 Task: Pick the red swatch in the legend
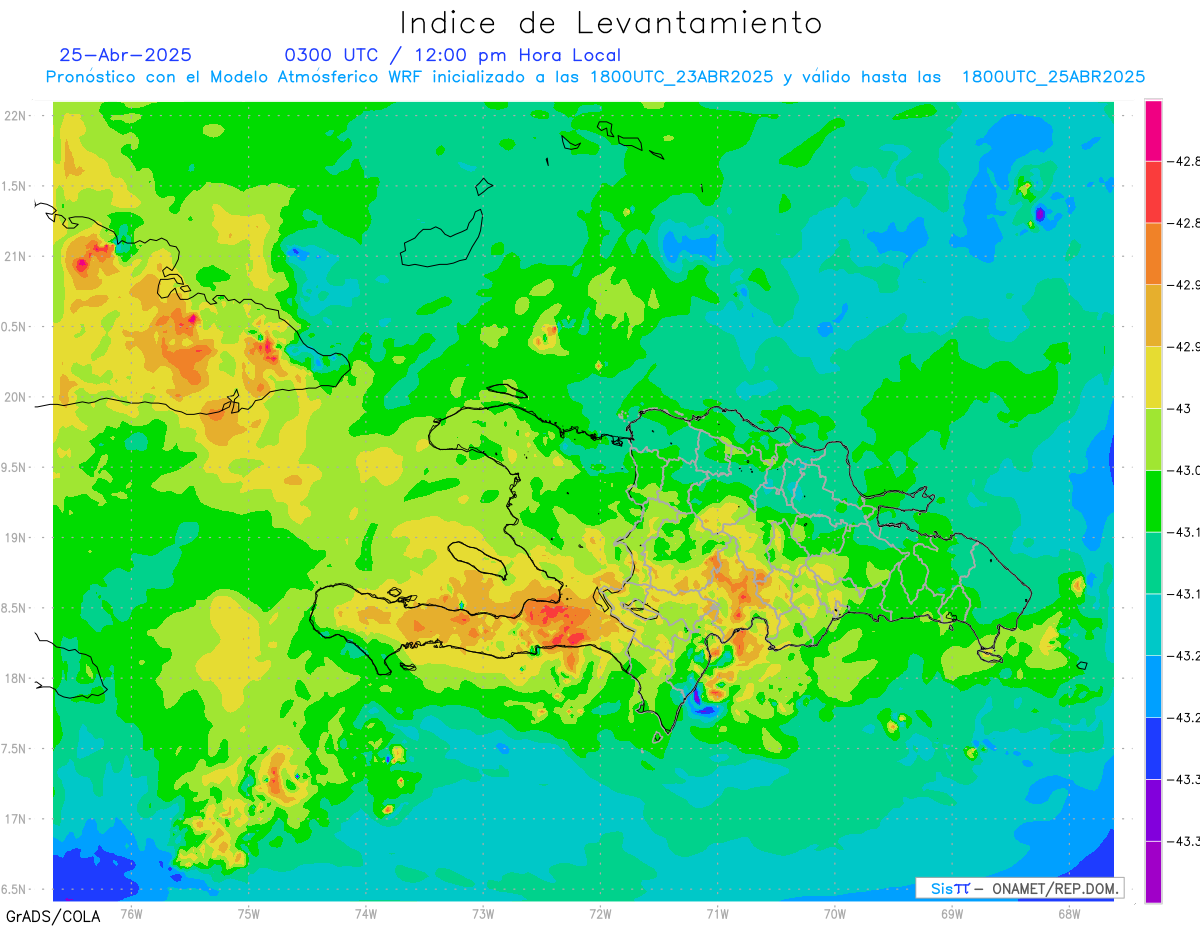(x=1153, y=192)
